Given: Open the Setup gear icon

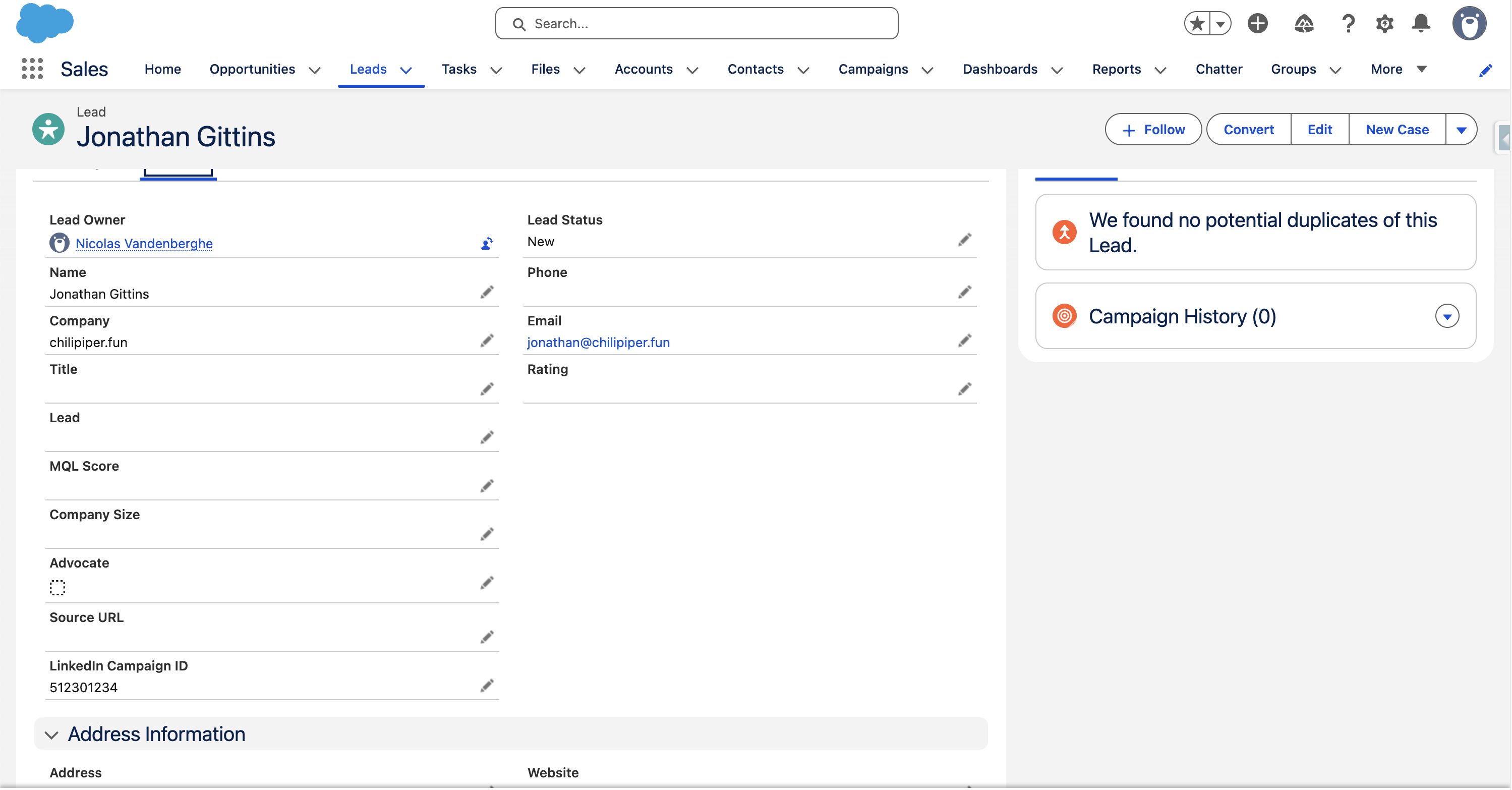Looking at the screenshot, I should (1384, 24).
